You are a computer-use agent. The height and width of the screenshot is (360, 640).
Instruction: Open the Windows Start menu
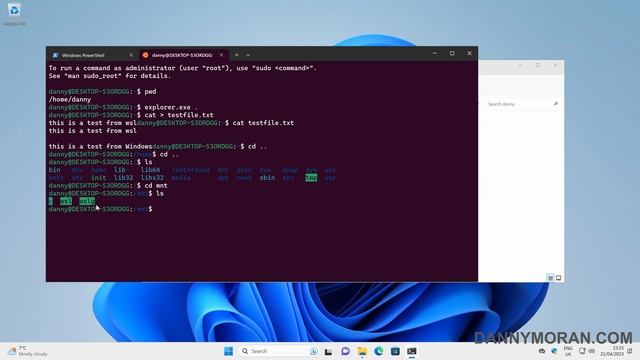(229, 351)
